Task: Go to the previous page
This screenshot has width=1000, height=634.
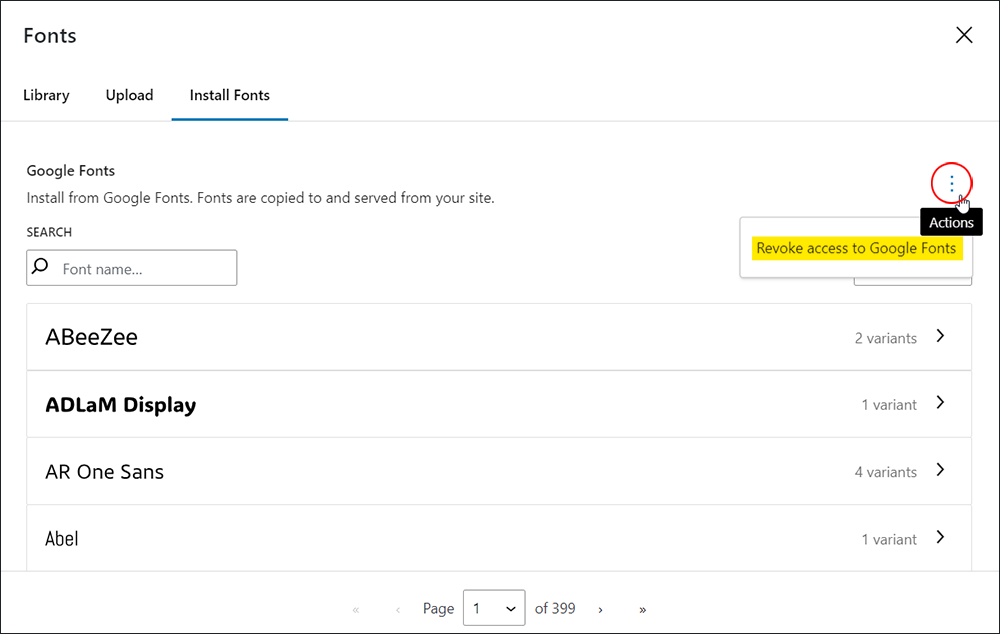Action: (397, 610)
